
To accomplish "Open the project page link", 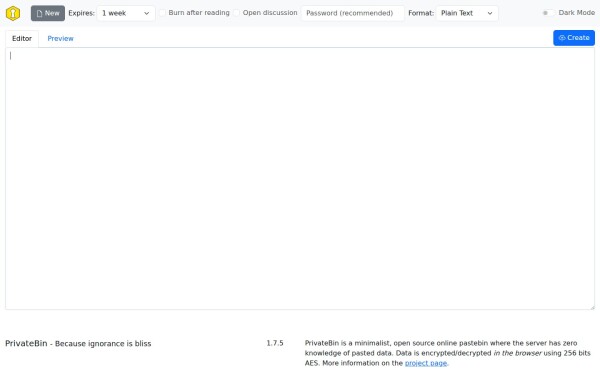I will (x=426, y=363).
